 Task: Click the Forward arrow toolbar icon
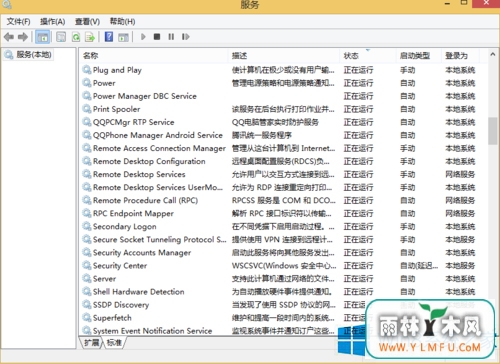(23, 37)
